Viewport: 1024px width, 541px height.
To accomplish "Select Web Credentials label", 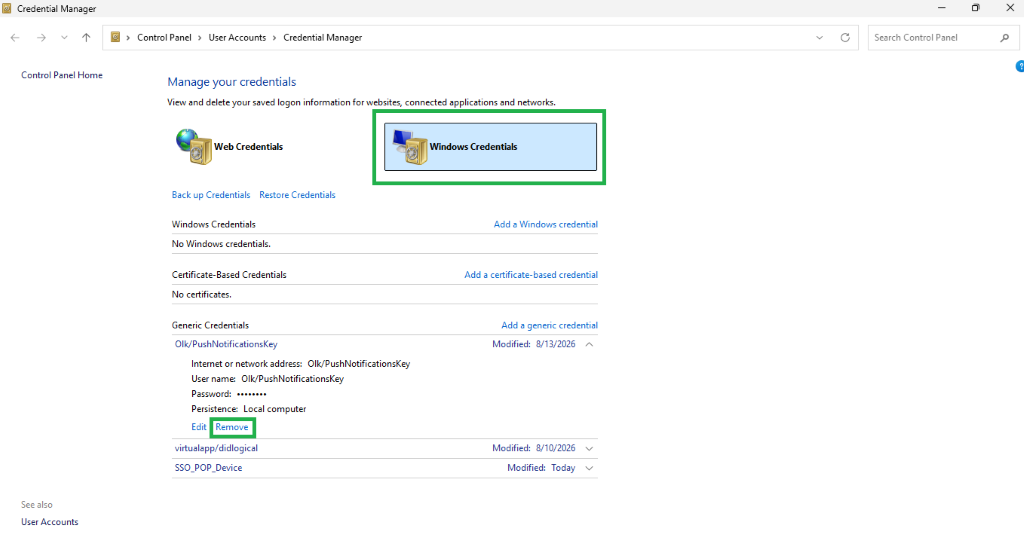I will [249, 147].
